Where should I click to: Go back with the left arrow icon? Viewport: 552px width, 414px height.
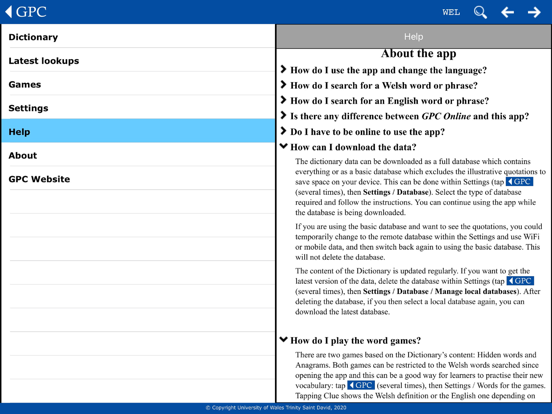pyautogui.click(x=507, y=12)
